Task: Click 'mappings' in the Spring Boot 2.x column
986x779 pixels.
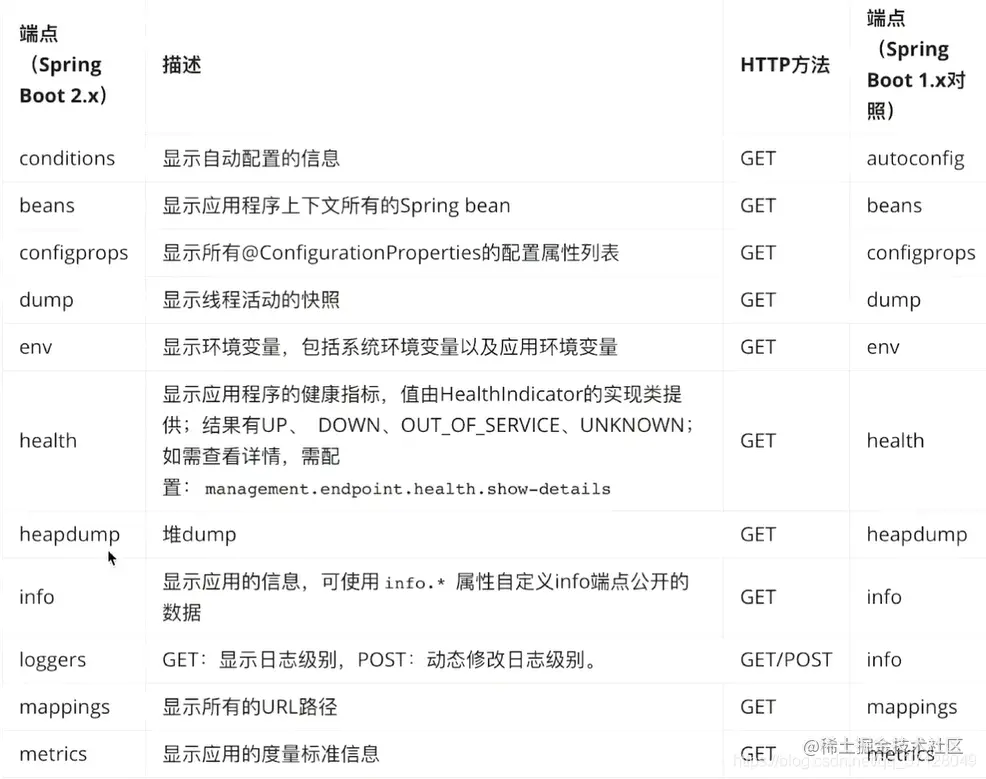Action: 65,707
